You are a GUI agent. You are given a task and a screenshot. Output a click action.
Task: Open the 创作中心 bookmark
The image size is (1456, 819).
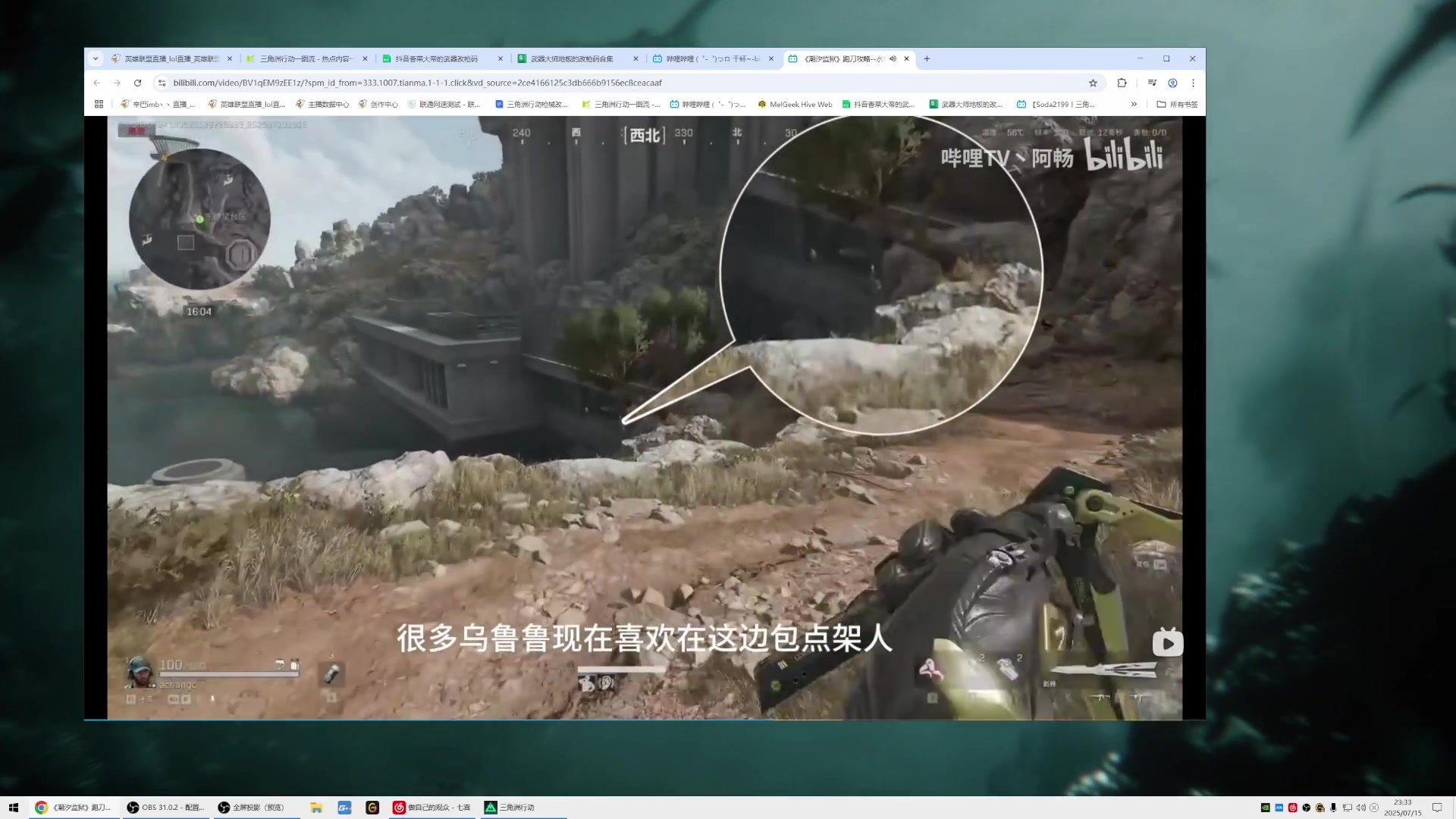click(378, 104)
